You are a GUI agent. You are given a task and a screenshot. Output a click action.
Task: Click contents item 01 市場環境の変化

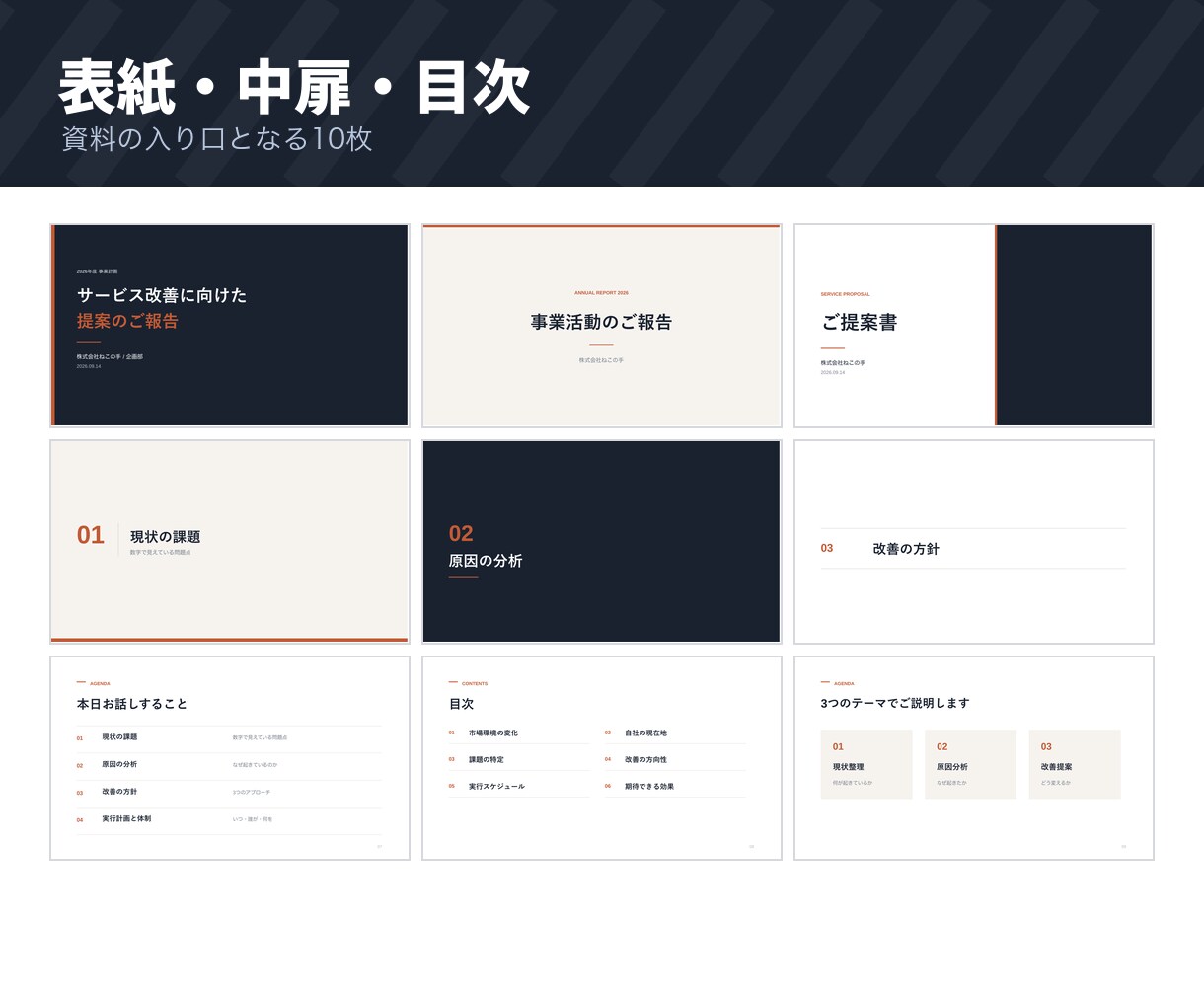click(x=519, y=733)
